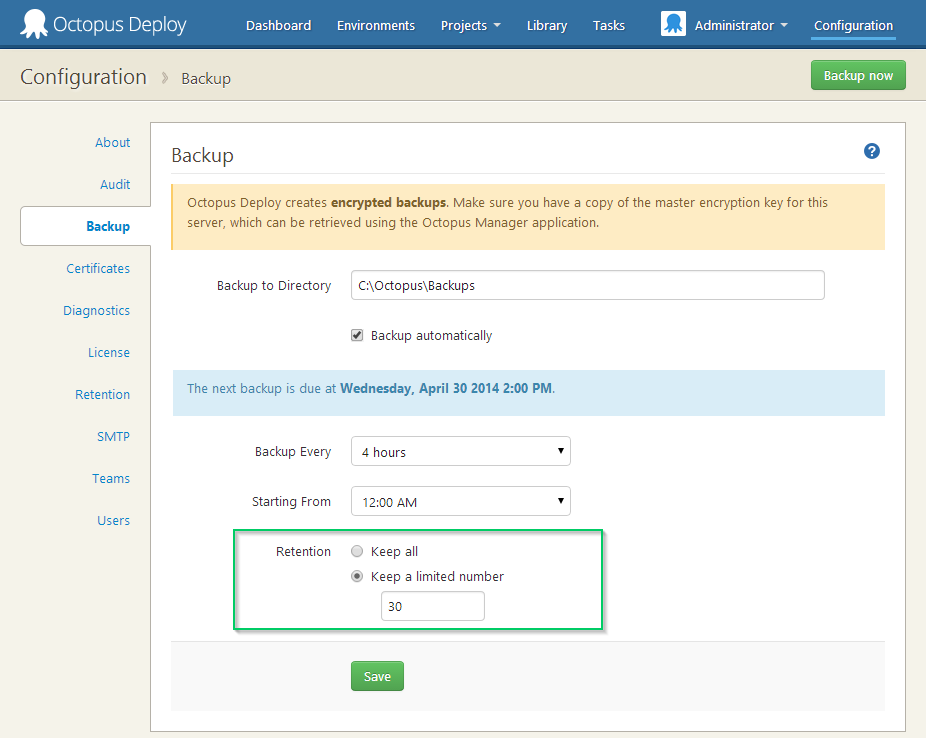The height and width of the screenshot is (738, 926).
Task: Open the help icon on the Backup page
Action: pos(871,151)
